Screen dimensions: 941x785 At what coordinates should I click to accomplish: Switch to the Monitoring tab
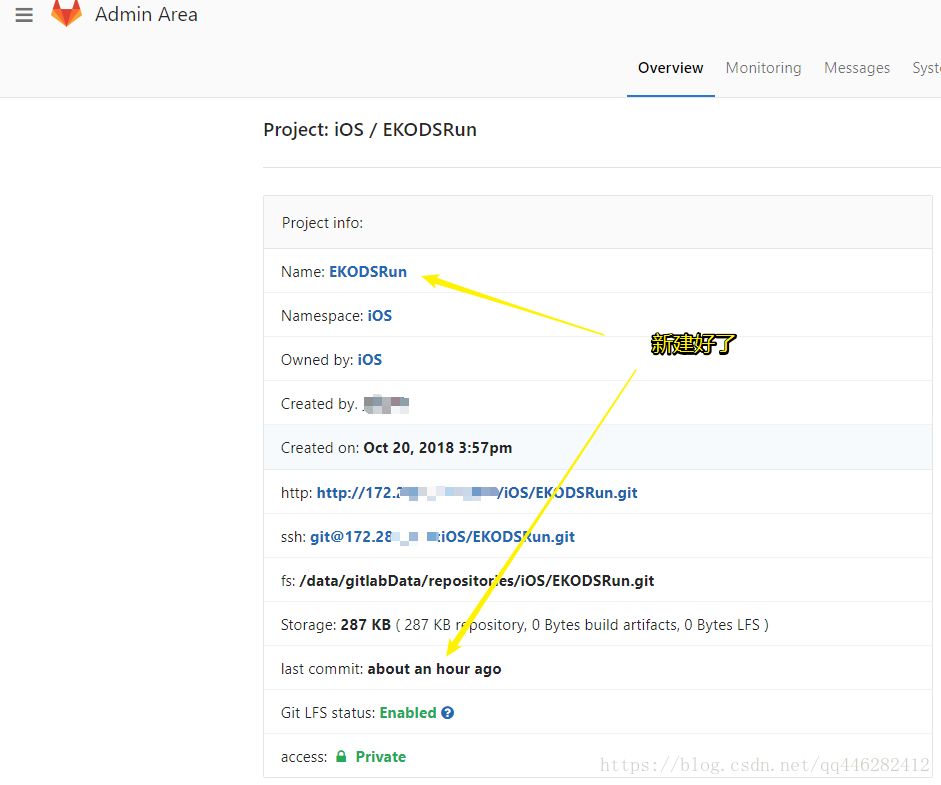click(763, 68)
